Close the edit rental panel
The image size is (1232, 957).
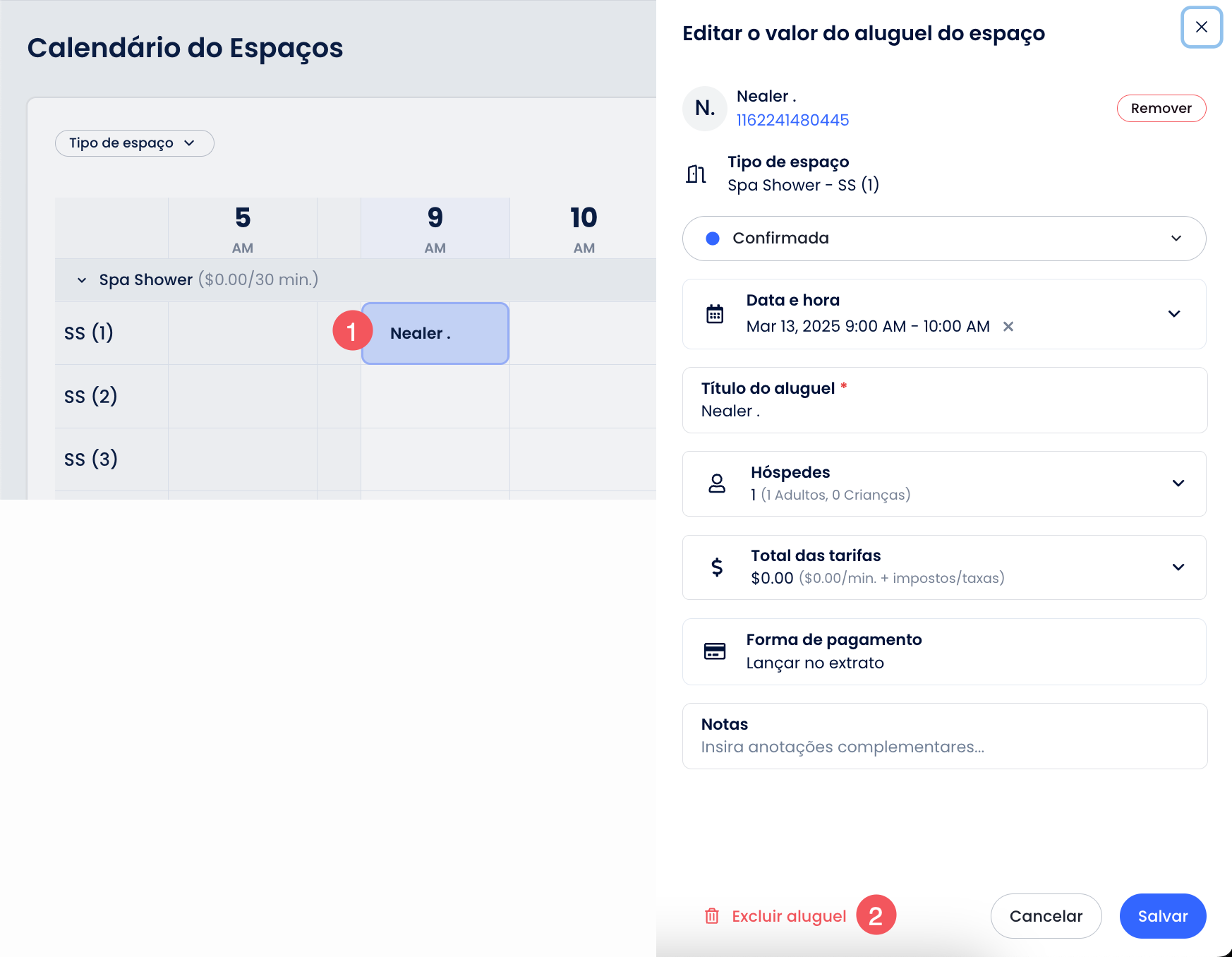coord(1201,28)
